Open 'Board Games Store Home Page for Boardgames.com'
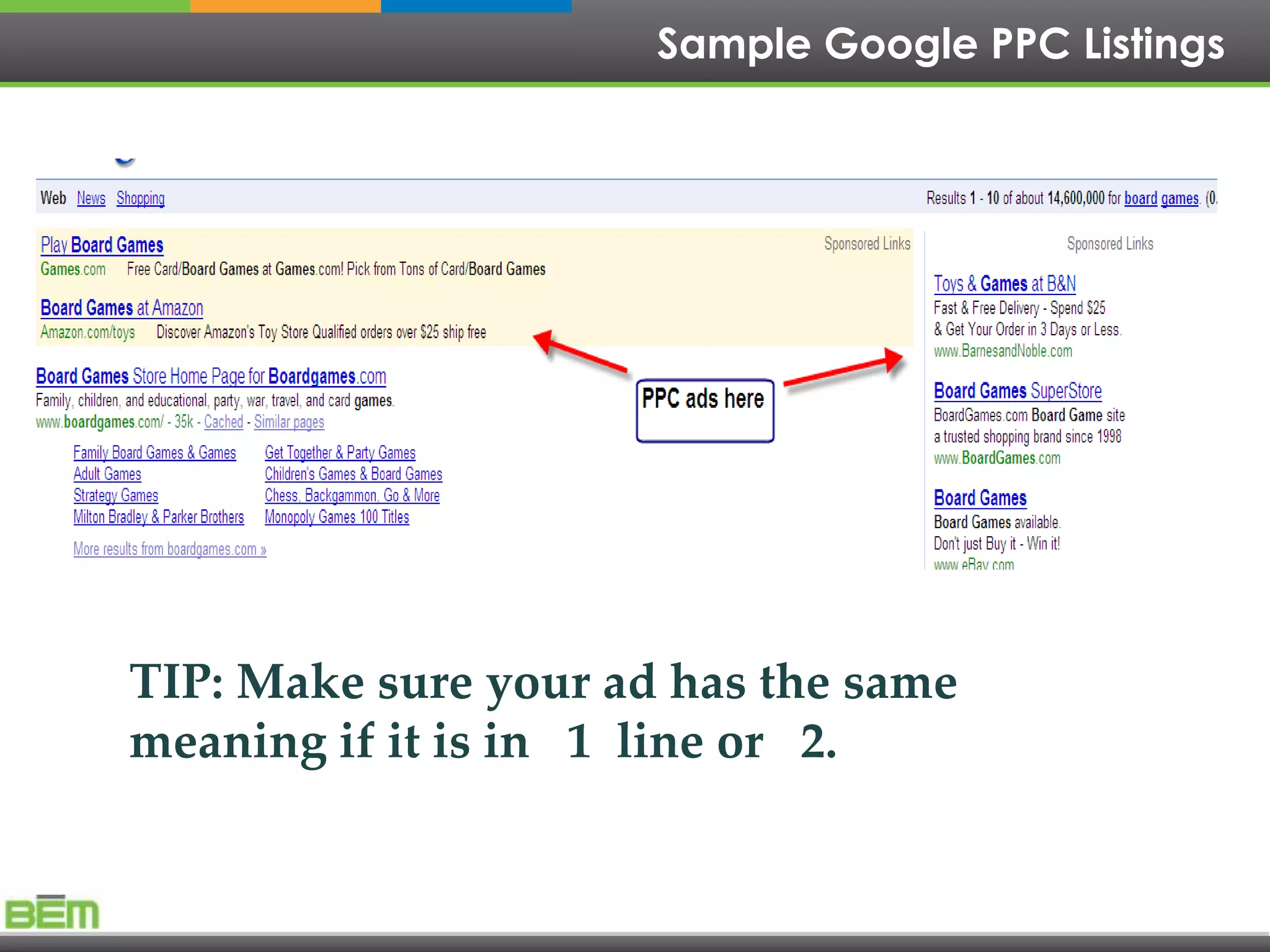Viewport: 1270px width, 952px height. (211, 376)
